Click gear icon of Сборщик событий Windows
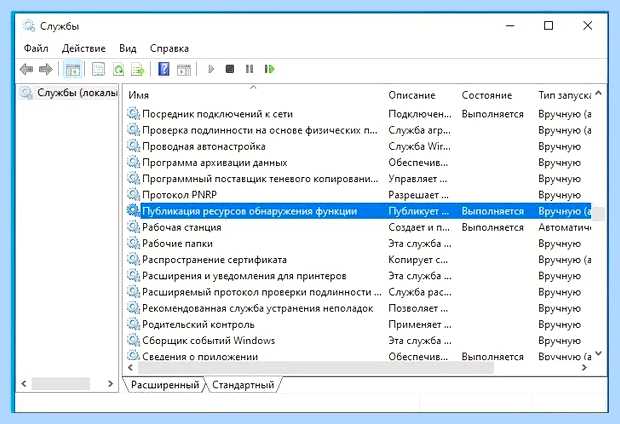This screenshot has height=424, width=620. pos(134,341)
